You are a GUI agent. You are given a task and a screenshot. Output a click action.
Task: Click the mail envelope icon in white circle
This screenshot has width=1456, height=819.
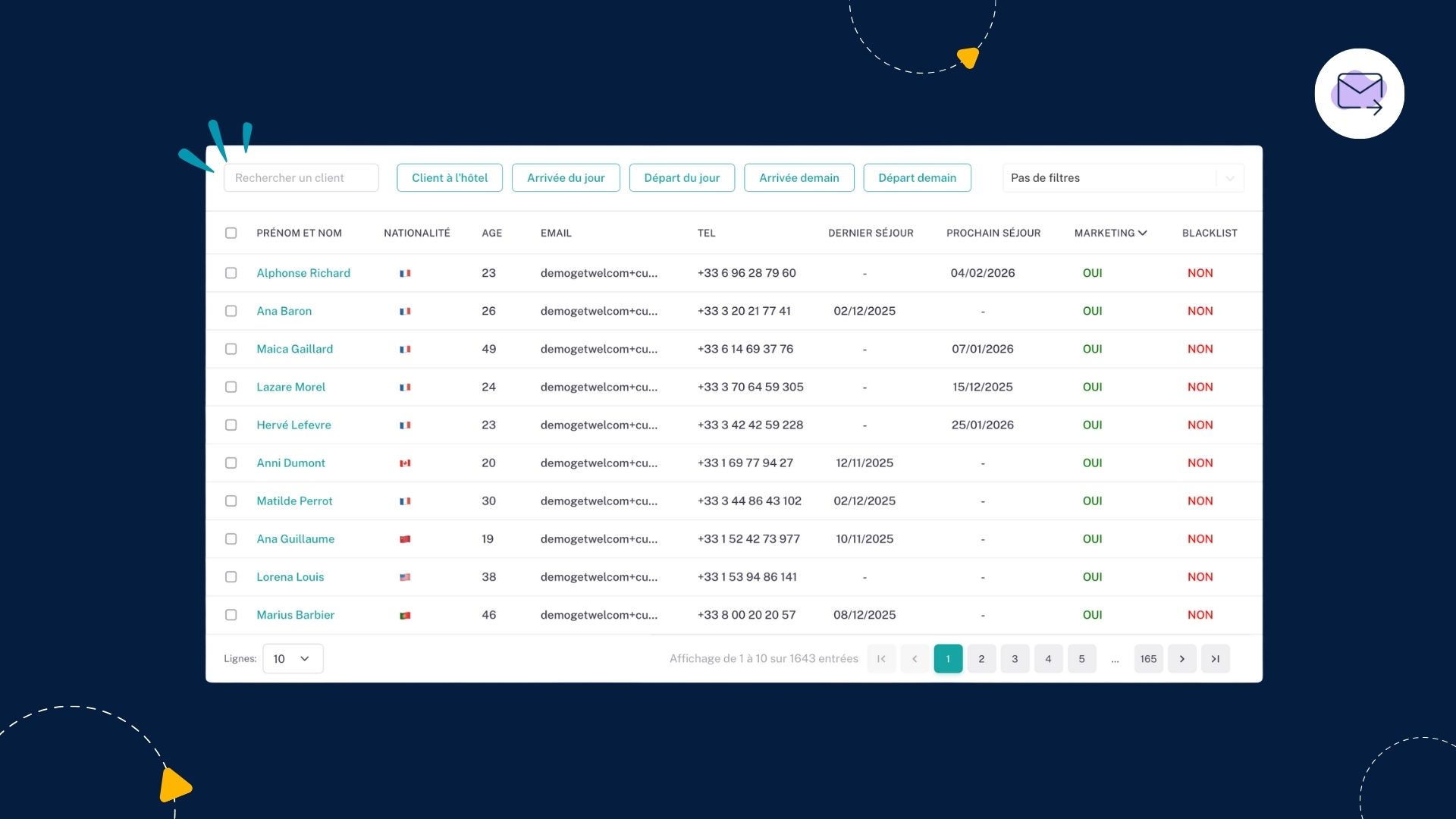coord(1359,93)
